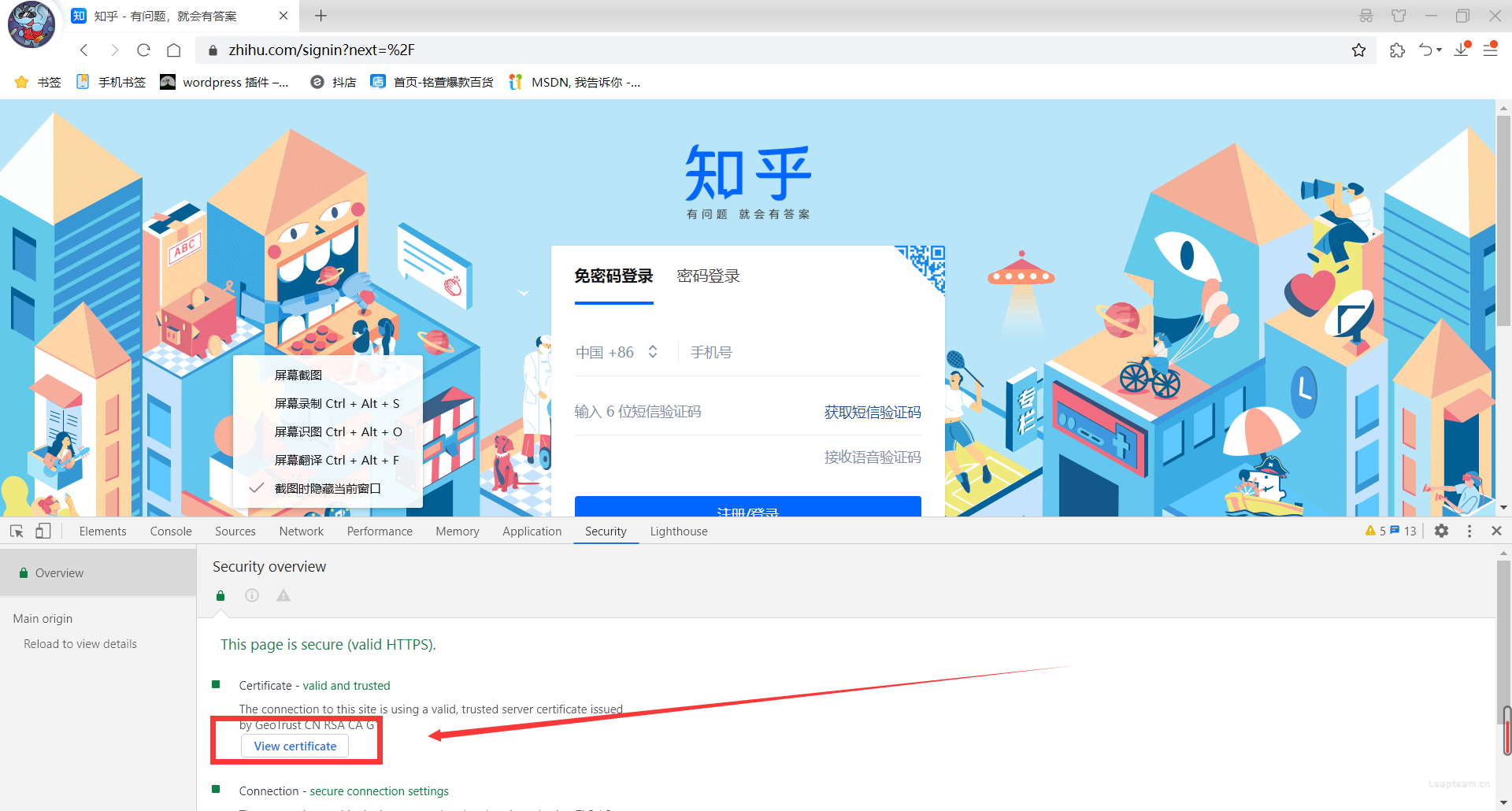Click the 手机号 input field
The height and width of the screenshot is (811, 1512).
click(x=806, y=353)
